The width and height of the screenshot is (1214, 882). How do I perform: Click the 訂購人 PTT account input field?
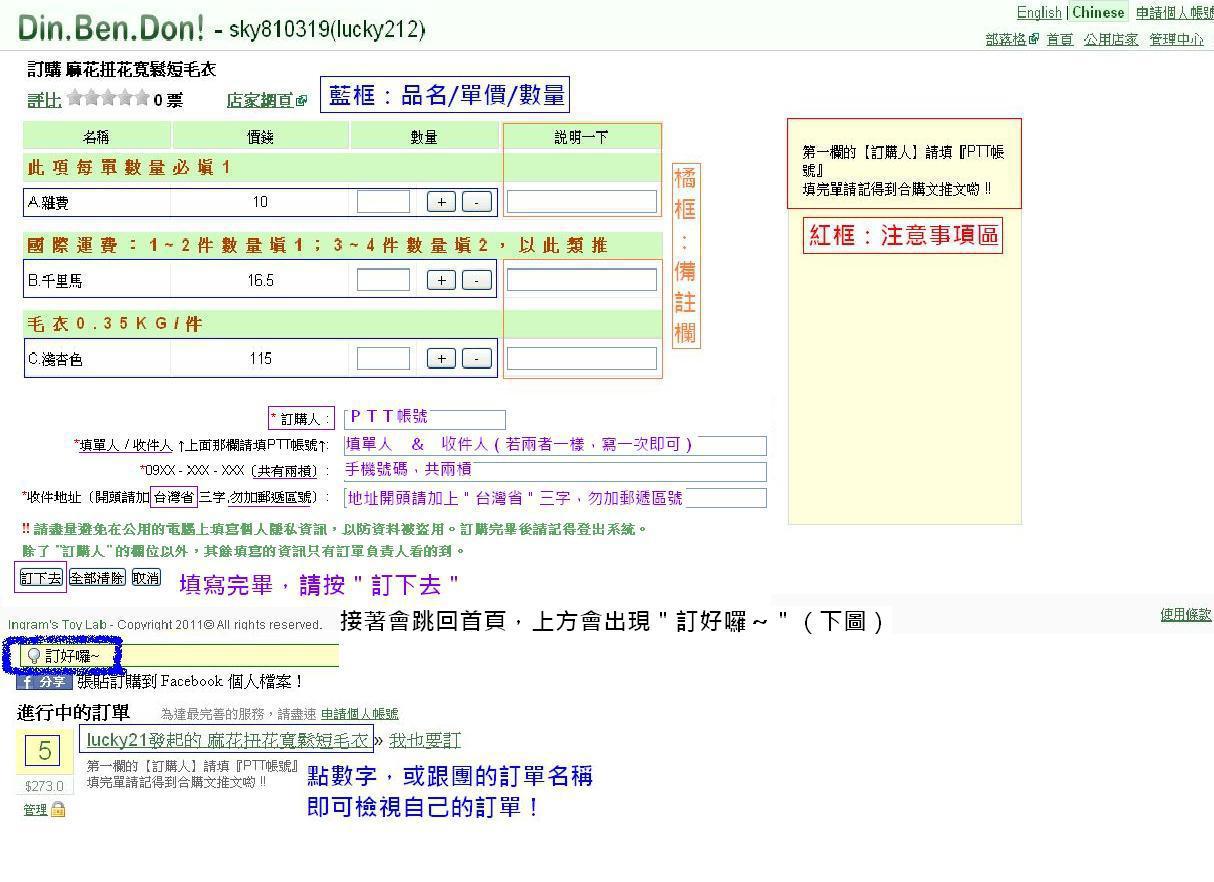coord(425,418)
